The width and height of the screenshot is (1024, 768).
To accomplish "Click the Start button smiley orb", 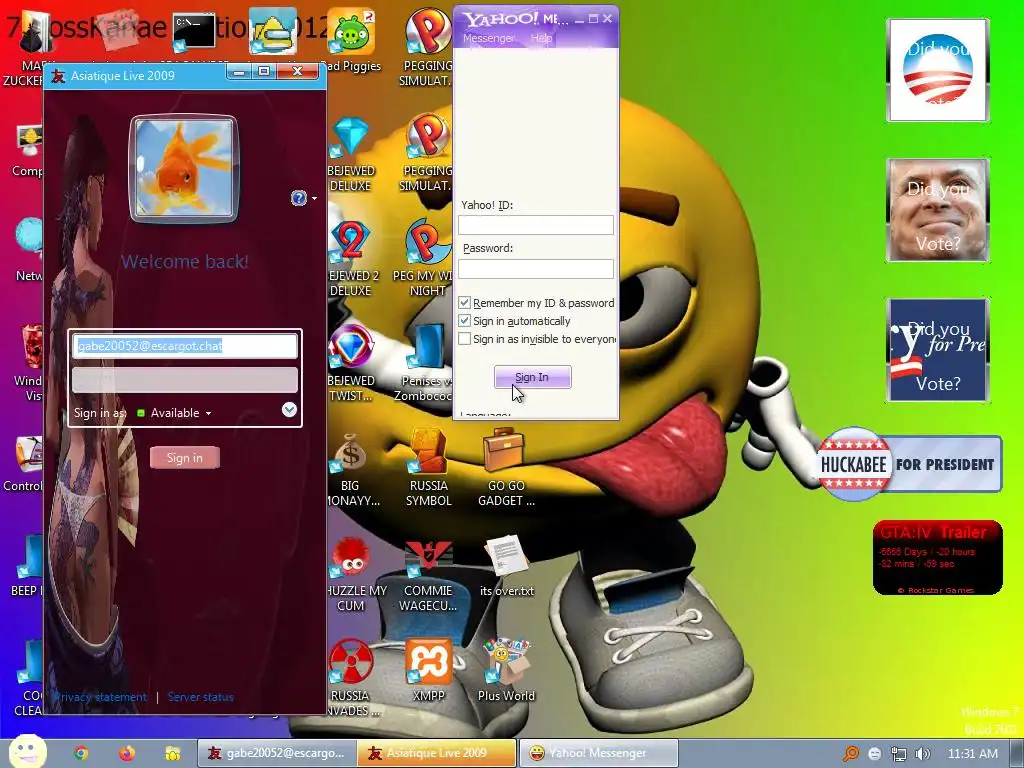I will click(27, 752).
